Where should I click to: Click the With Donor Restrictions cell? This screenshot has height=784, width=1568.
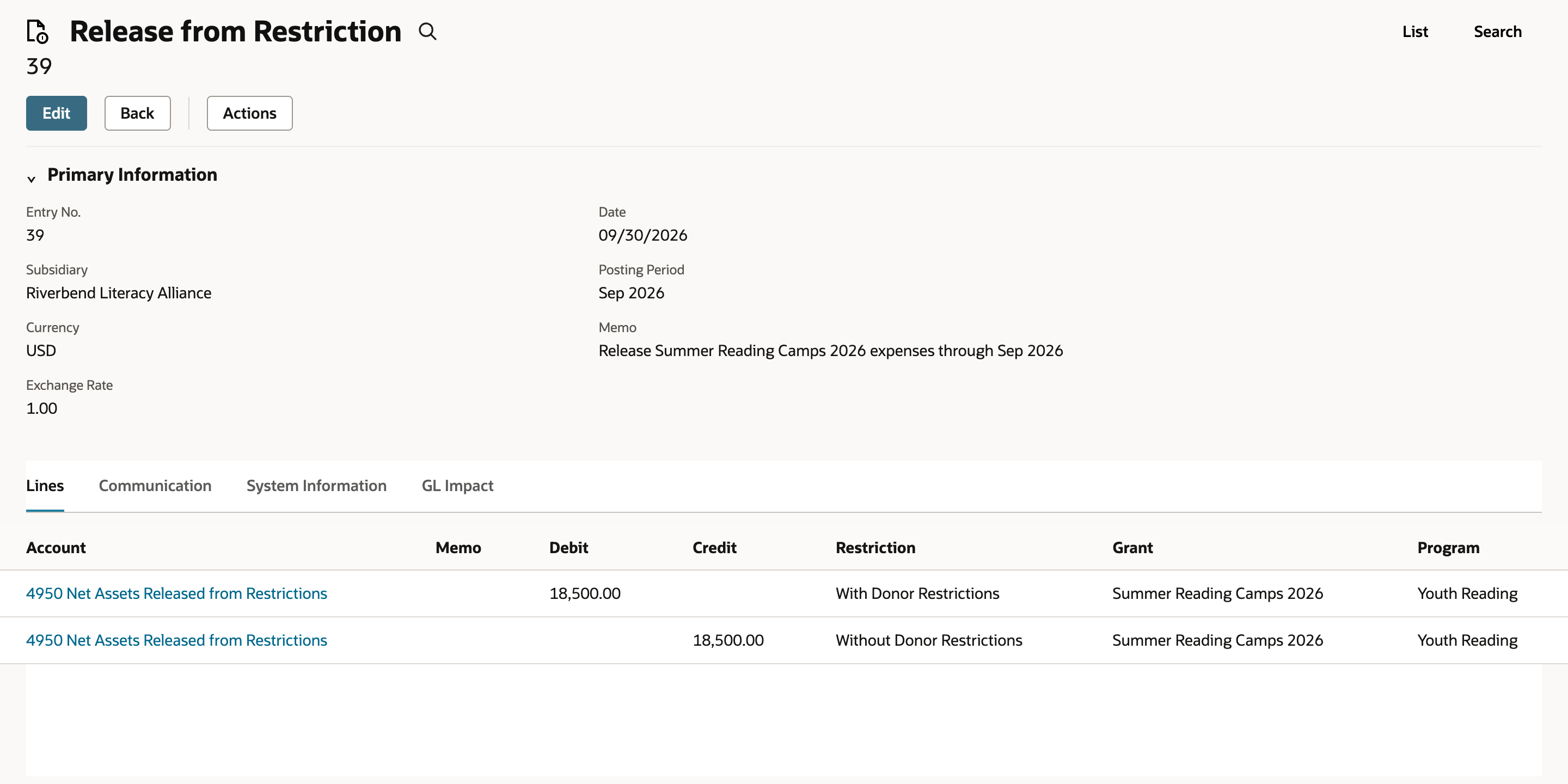[917, 593]
